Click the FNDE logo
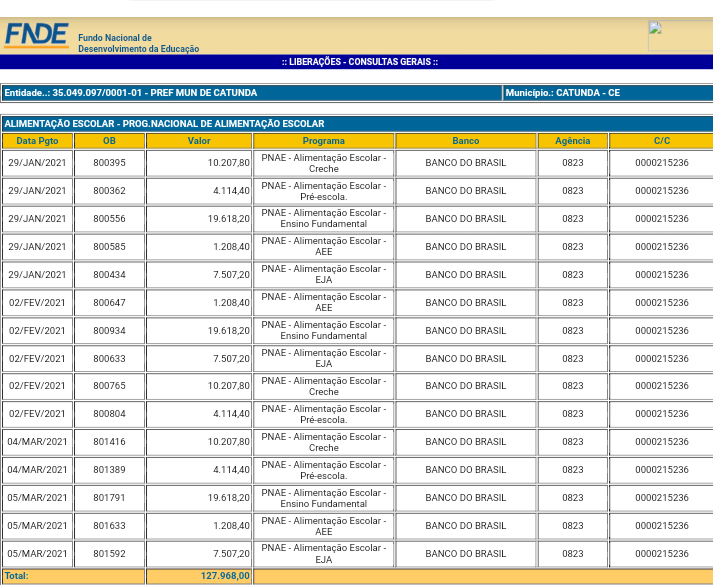Screen dimensions: 713x585 [x=37, y=35]
